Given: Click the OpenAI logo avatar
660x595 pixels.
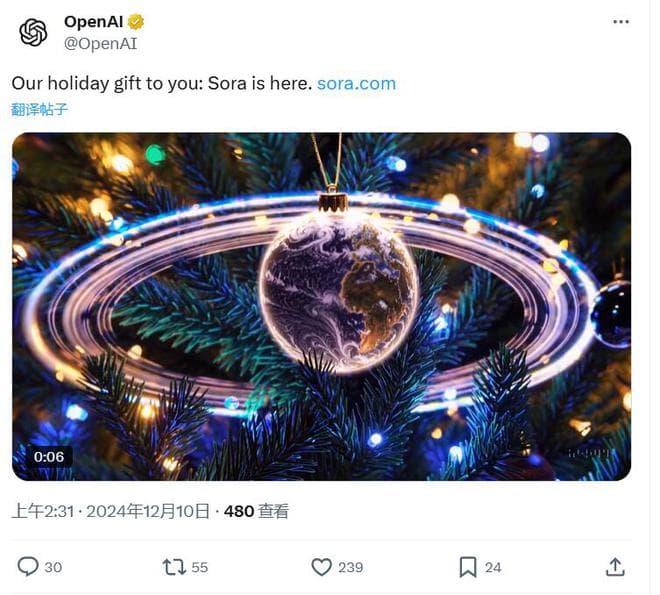Looking at the screenshot, I should point(33,32).
